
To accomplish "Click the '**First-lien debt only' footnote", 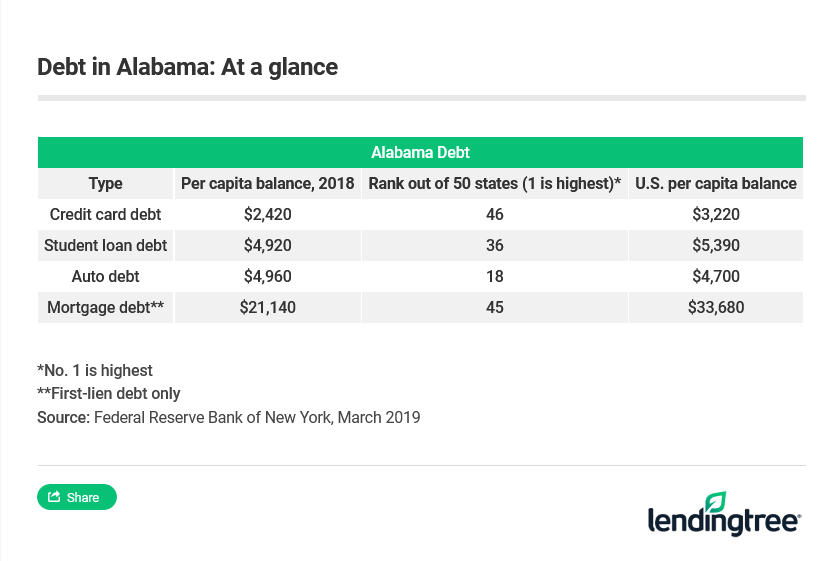I will [x=109, y=393].
